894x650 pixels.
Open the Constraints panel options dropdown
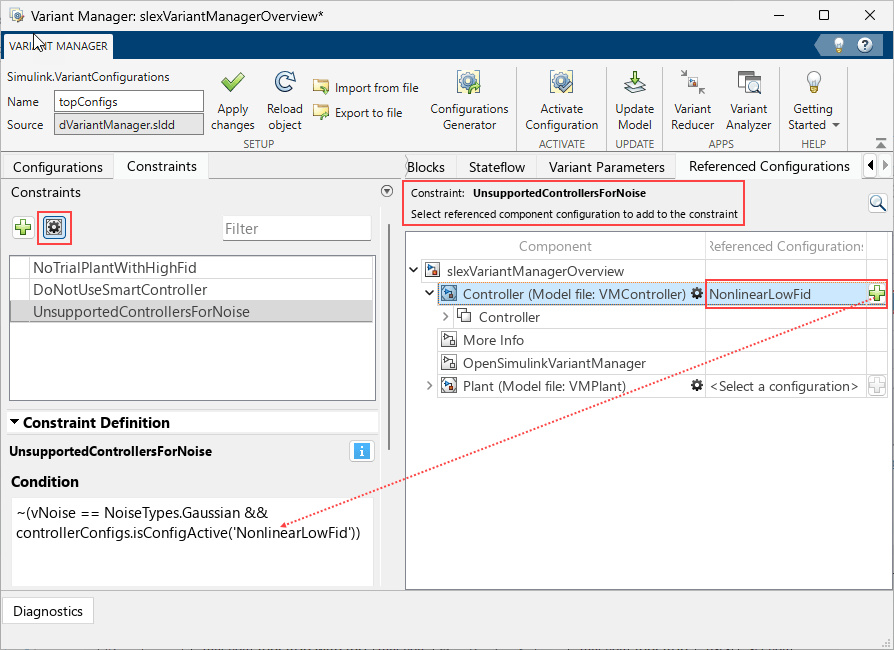click(387, 192)
